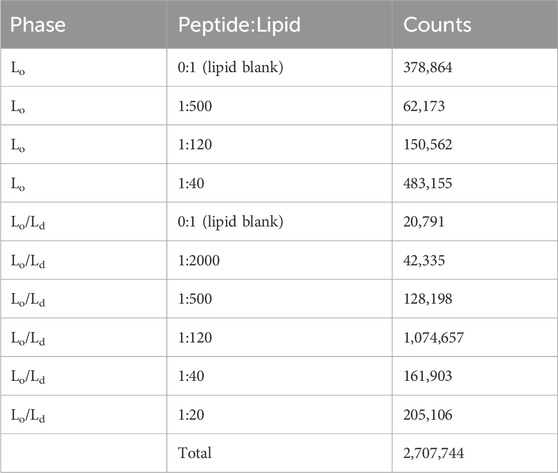
Task: Click the 2,707,744 total counts
Action: [x=433, y=453]
